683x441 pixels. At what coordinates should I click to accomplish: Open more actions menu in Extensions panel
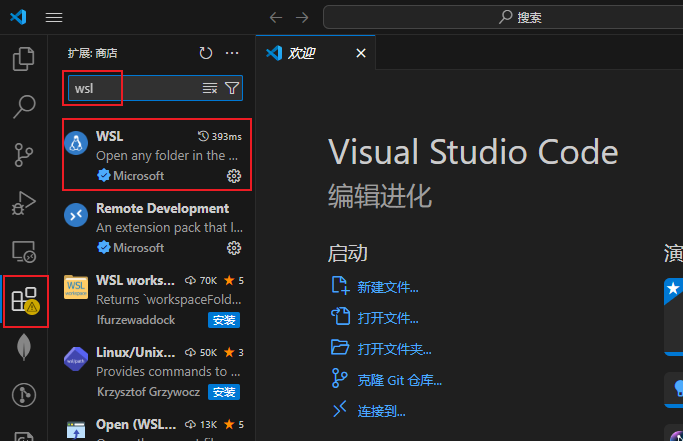pyautogui.click(x=232, y=53)
